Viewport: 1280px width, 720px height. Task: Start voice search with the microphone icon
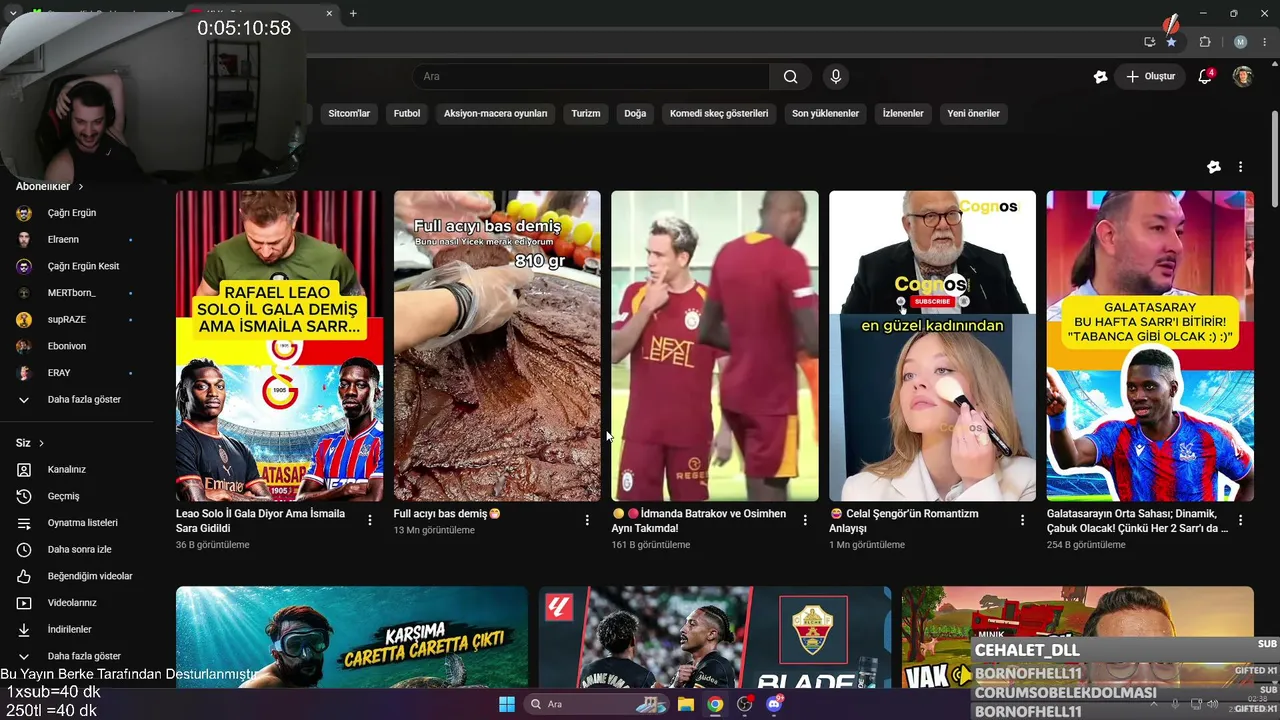836,77
